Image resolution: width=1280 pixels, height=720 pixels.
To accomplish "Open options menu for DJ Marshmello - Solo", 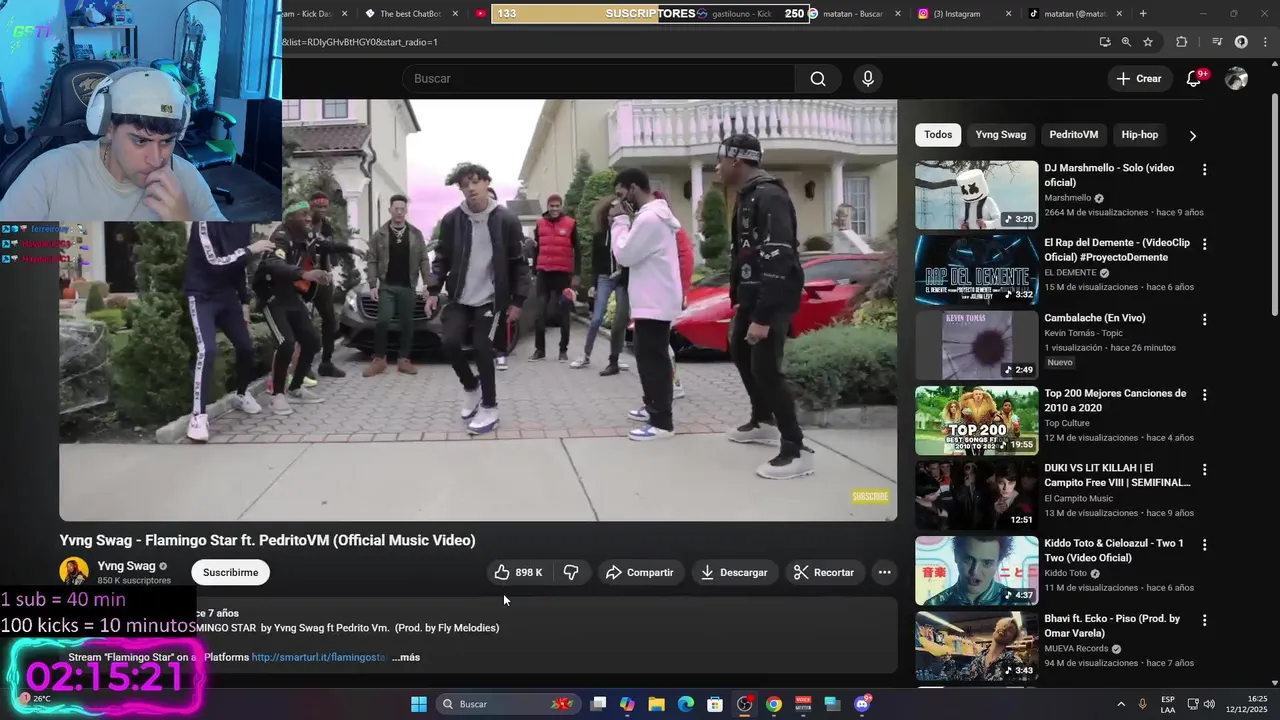I will pos(1204,170).
